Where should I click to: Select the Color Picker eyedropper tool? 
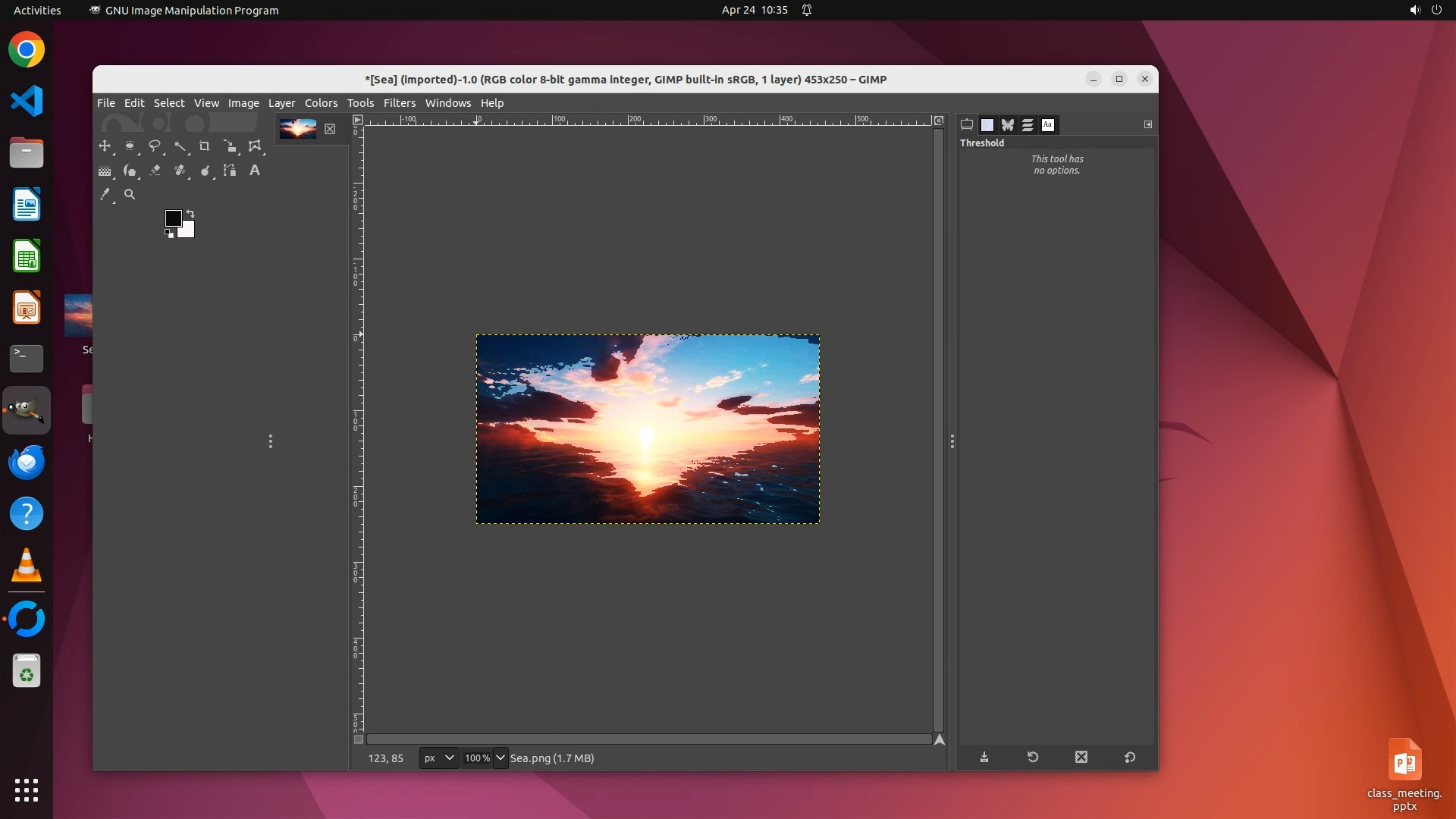(x=105, y=195)
